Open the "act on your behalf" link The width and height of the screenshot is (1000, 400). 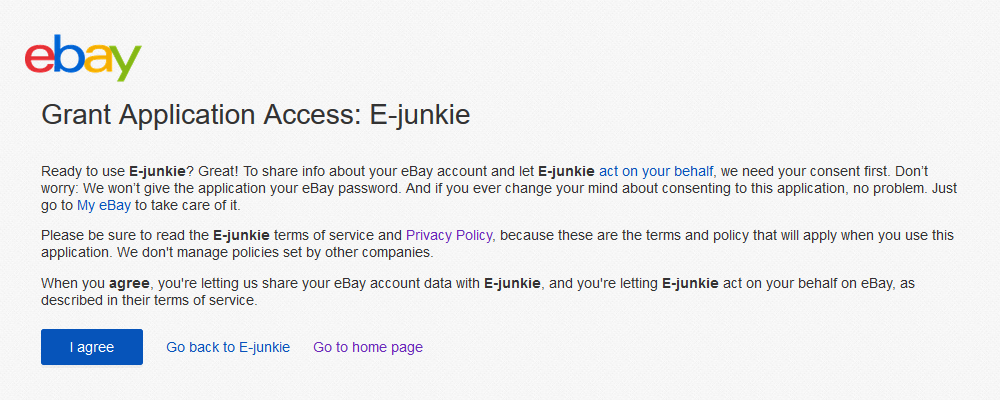(656, 172)
